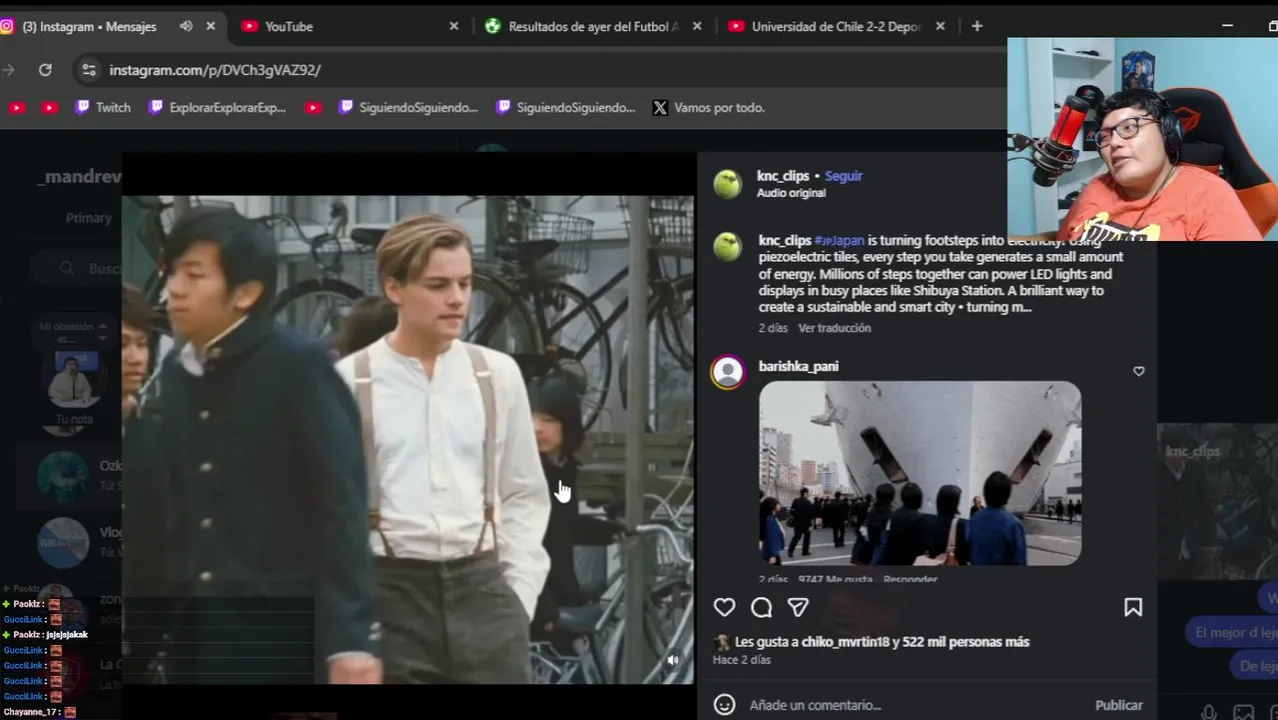Open the ship GIF in barishka_pani's comment
This screenshot has height=720, width=1278.
920,473
